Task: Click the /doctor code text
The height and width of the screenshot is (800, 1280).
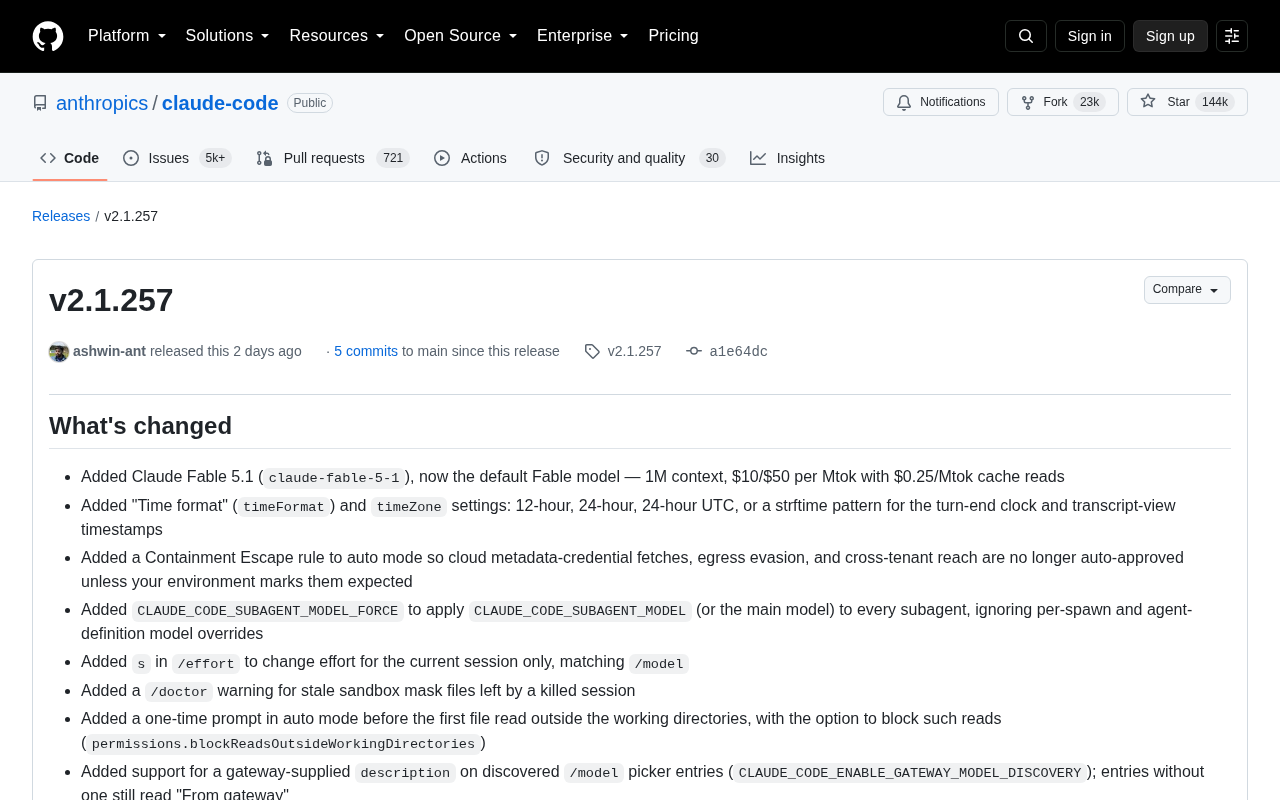Action: click(x=179, y=692)
